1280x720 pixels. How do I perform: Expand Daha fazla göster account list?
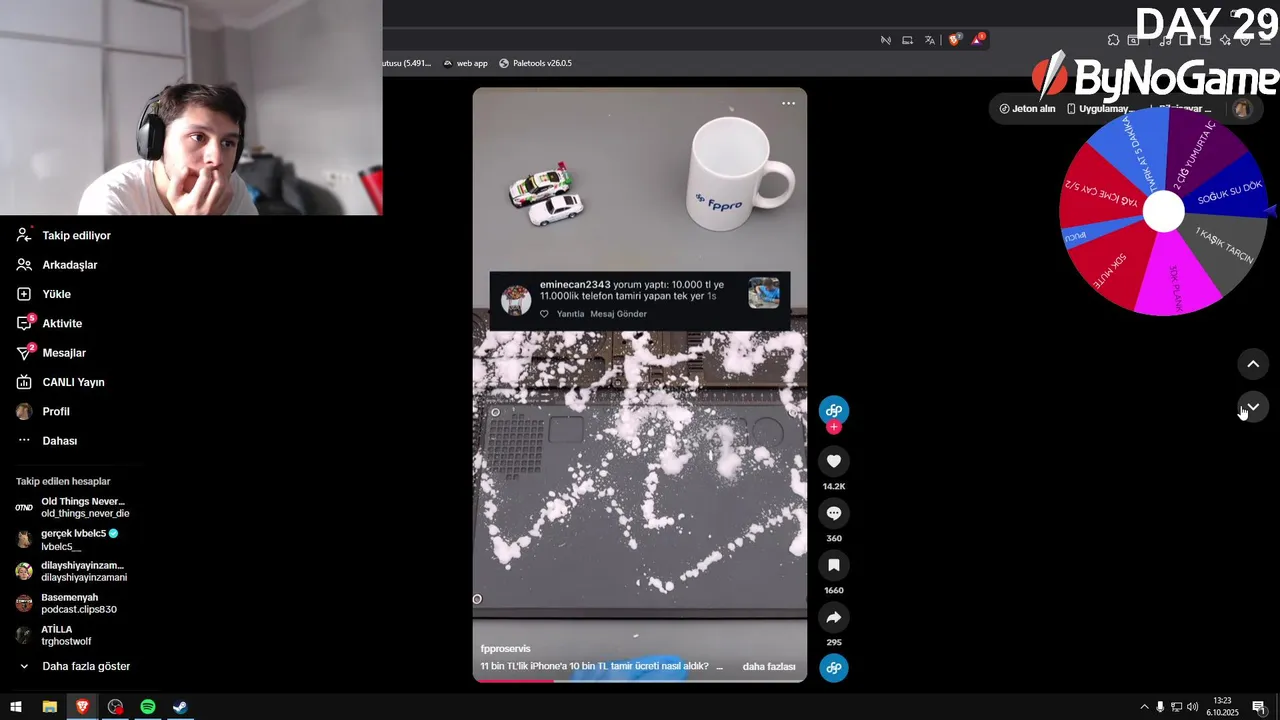click(75, 666)
